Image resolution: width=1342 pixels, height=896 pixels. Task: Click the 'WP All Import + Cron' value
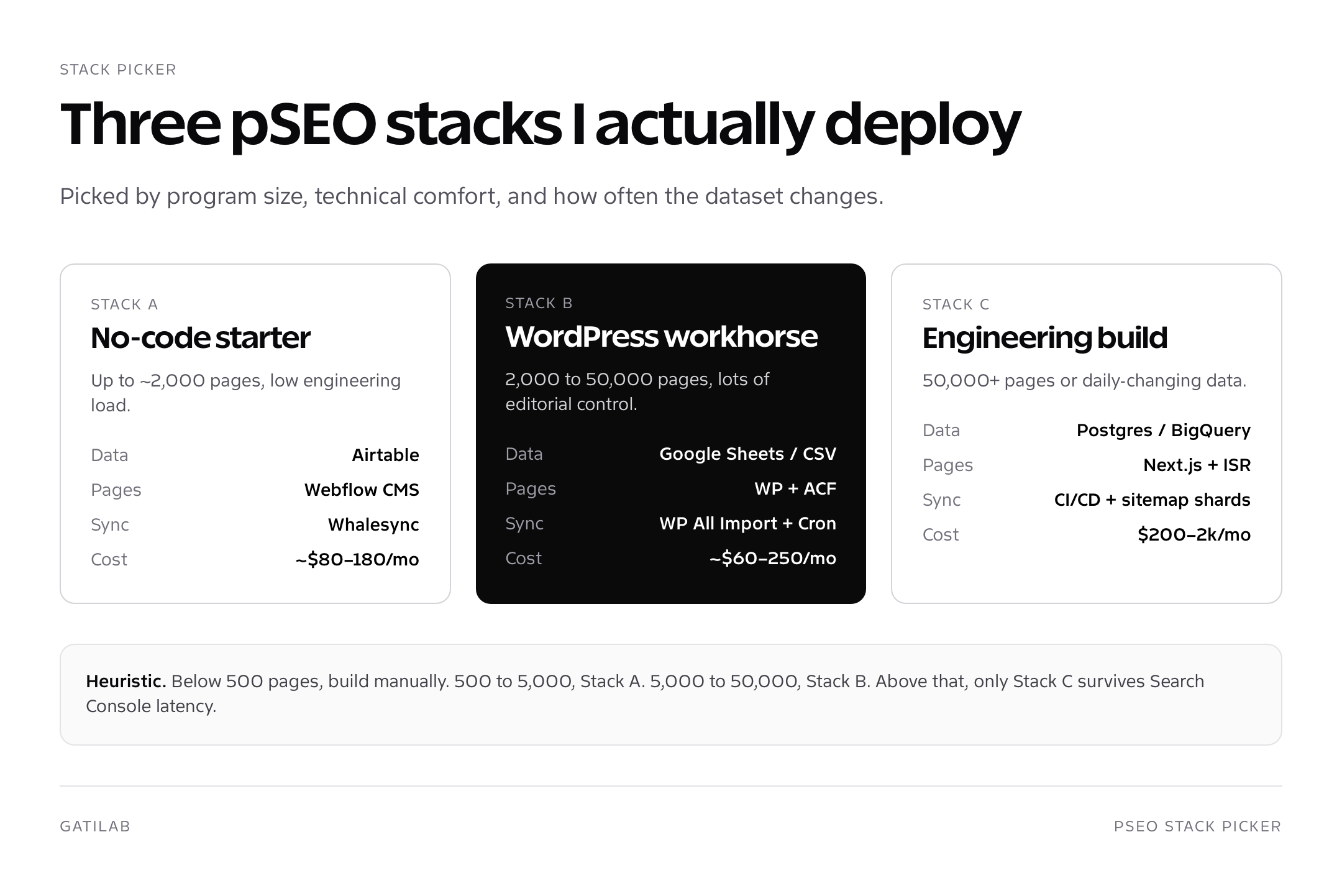(747, 523)
